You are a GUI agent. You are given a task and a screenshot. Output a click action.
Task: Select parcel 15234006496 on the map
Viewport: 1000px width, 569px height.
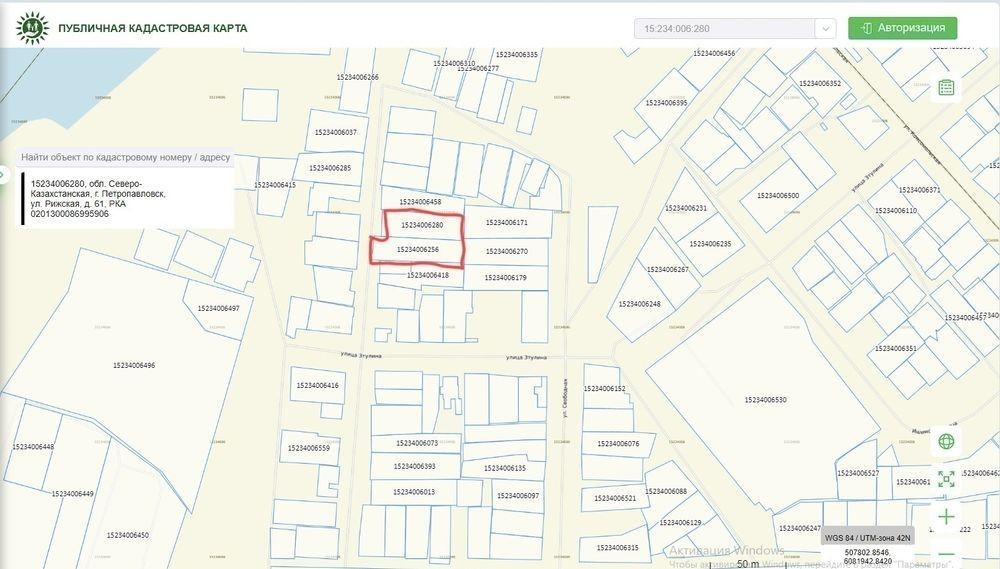(134, 366)
